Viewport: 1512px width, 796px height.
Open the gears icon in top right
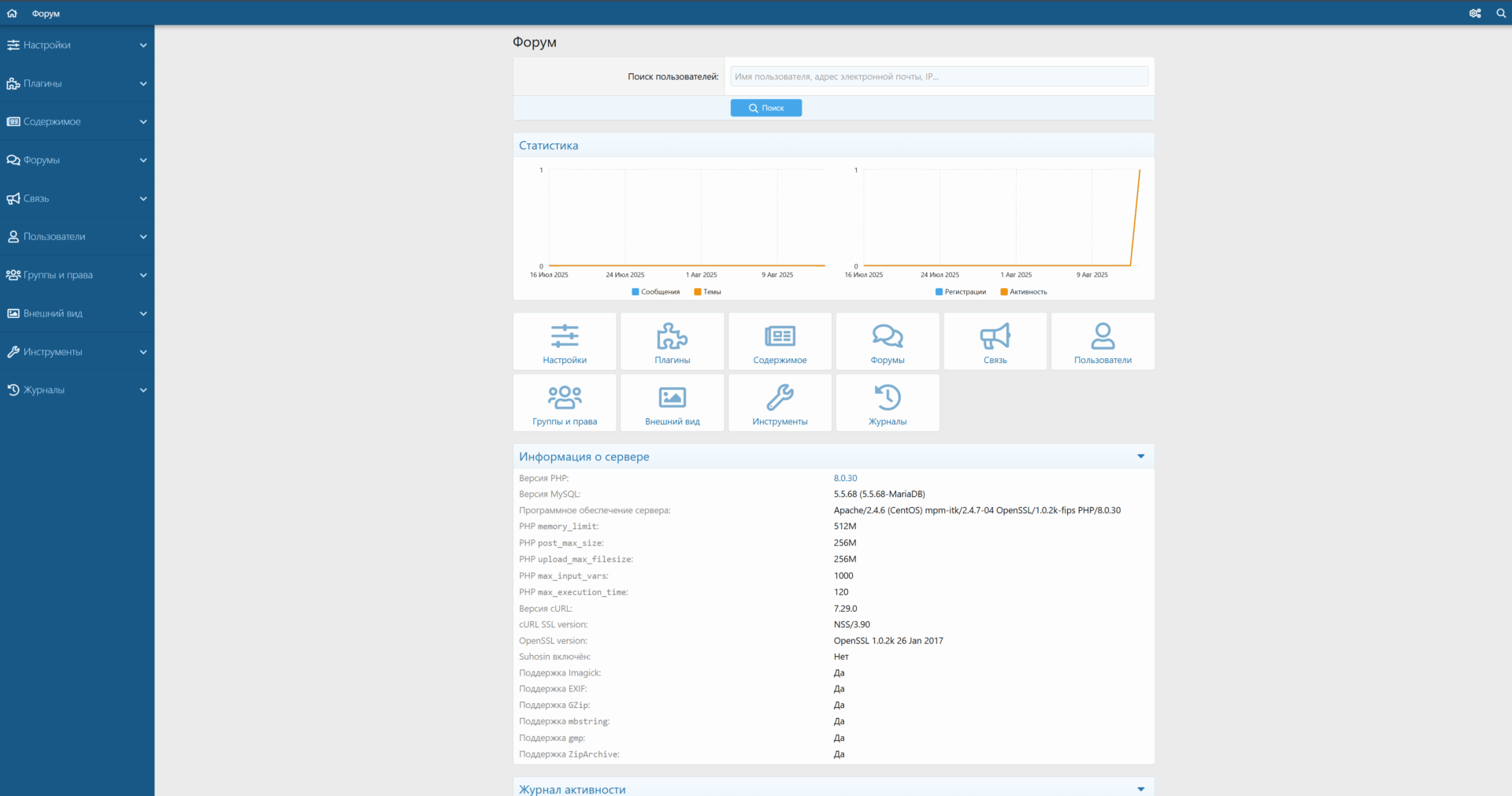point(1475,13)
